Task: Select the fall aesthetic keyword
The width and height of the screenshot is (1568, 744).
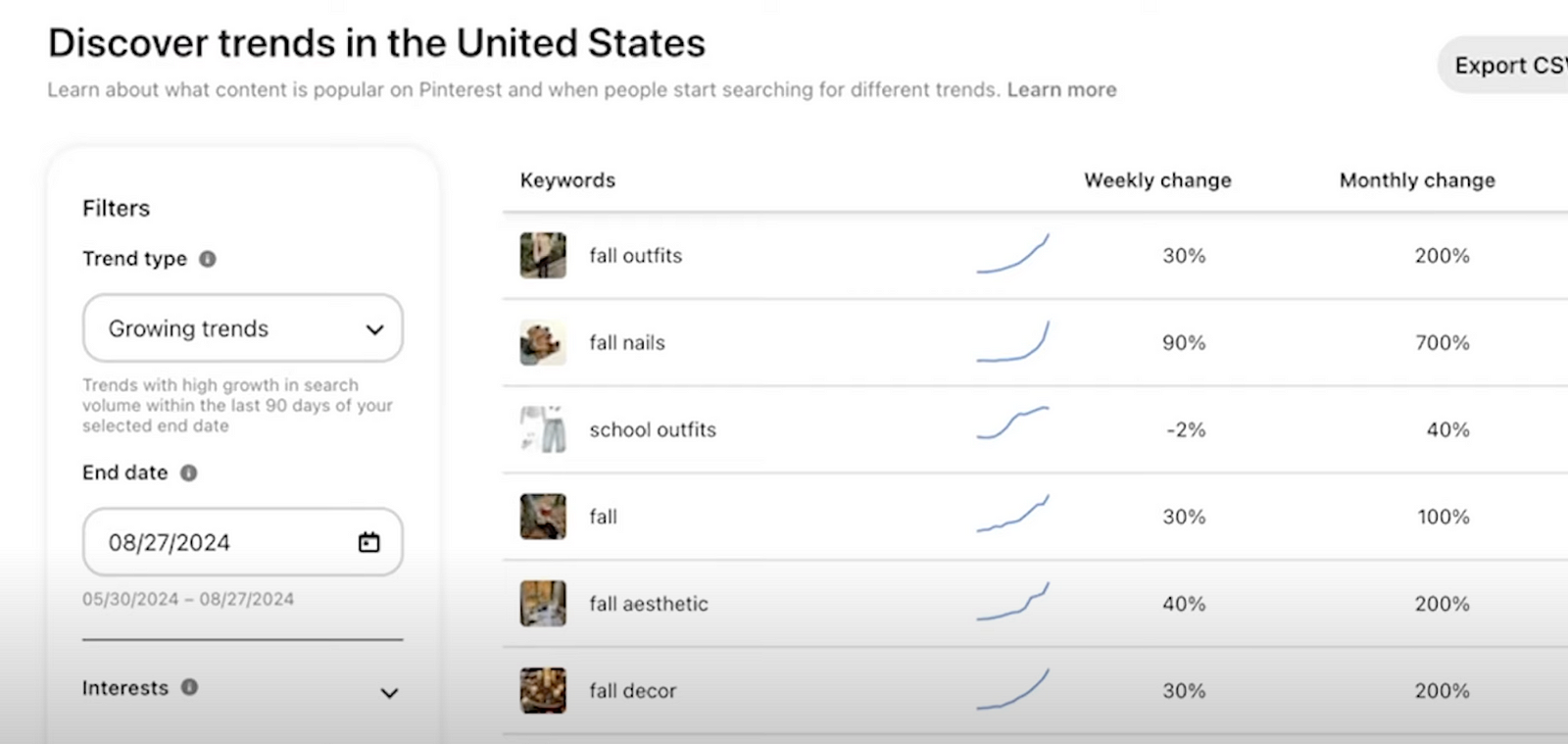Action: click(648, 604)
